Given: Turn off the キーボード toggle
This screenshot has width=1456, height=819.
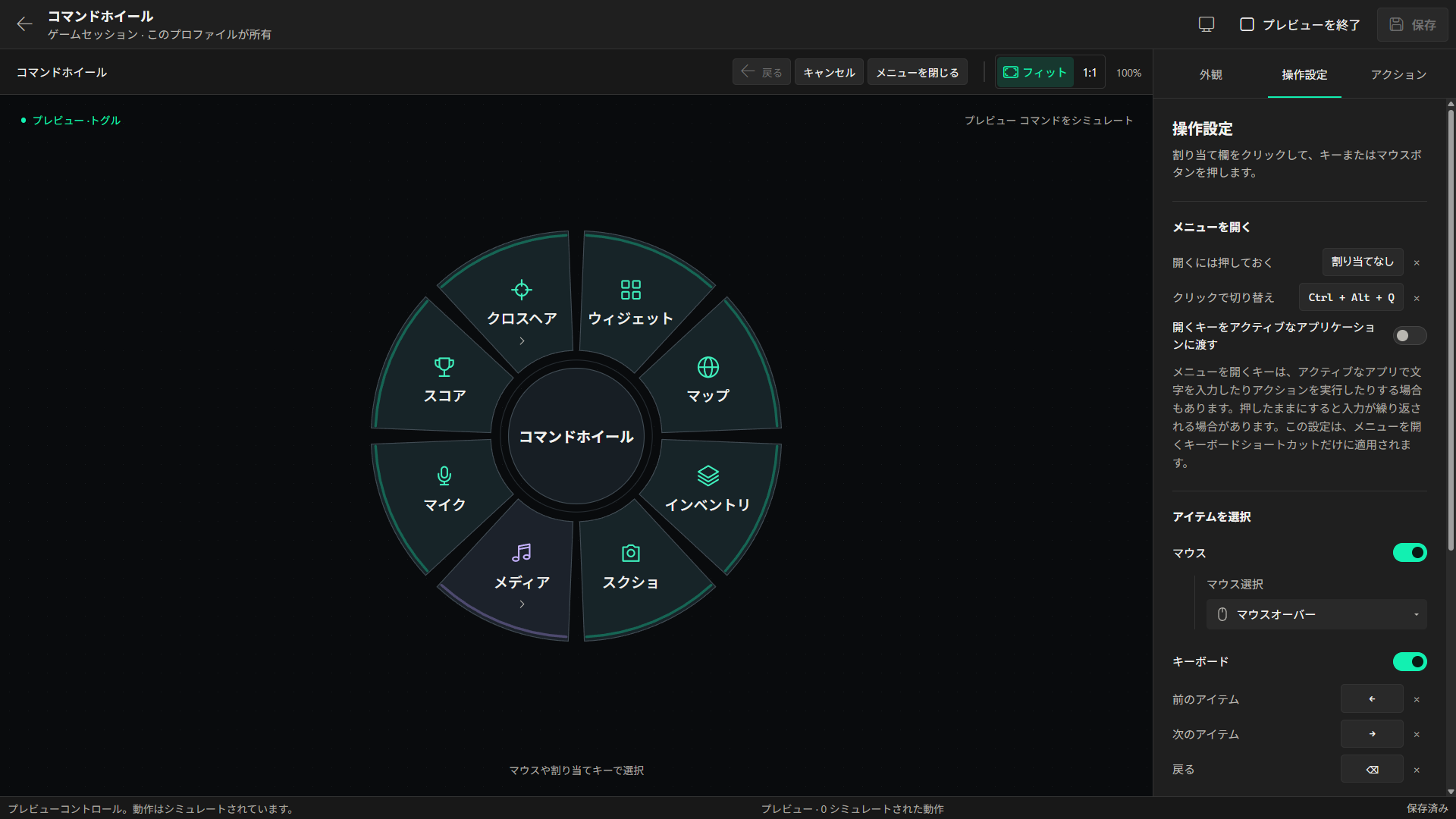Looking at the screenshot, I should 1410,662.
